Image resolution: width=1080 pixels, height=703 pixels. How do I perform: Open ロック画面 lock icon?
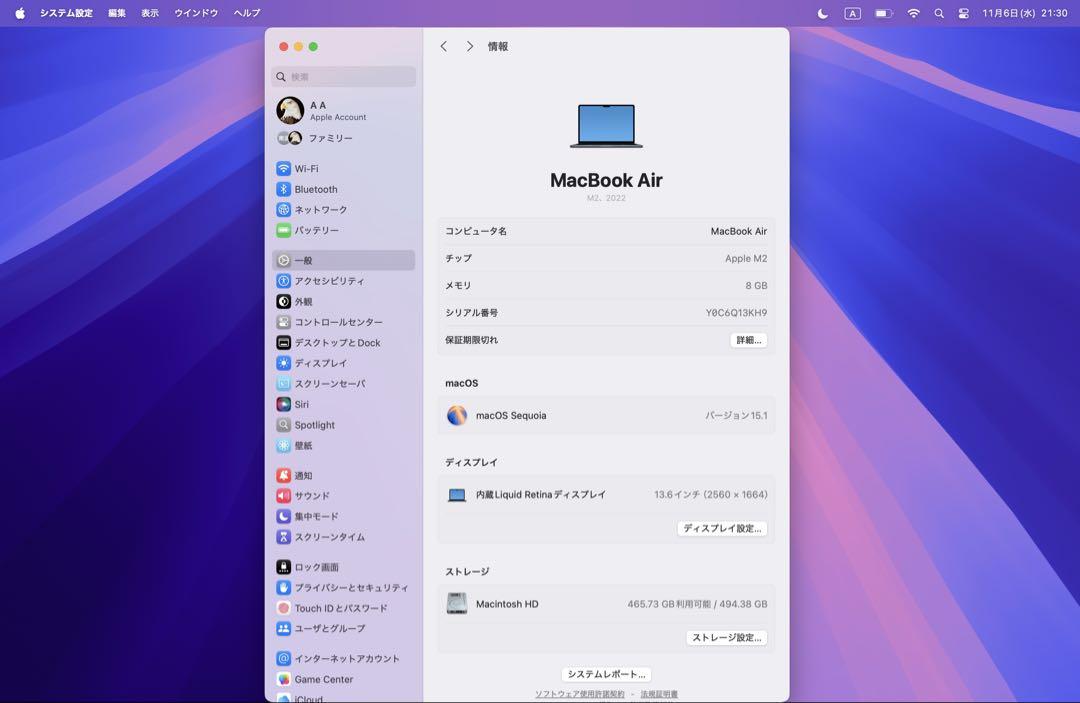283,567
